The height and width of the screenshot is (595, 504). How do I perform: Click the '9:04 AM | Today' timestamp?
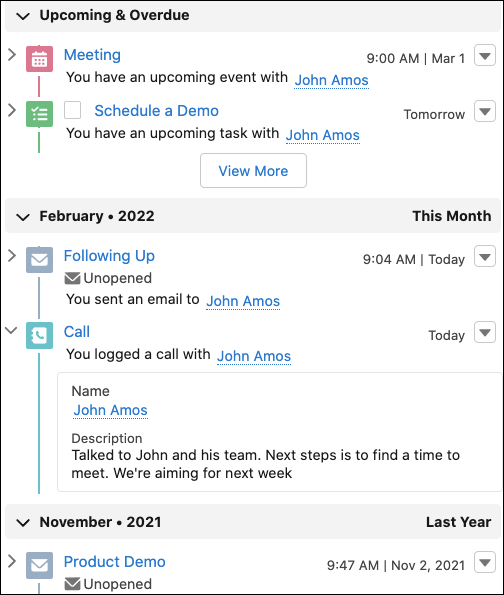point(414,260)
